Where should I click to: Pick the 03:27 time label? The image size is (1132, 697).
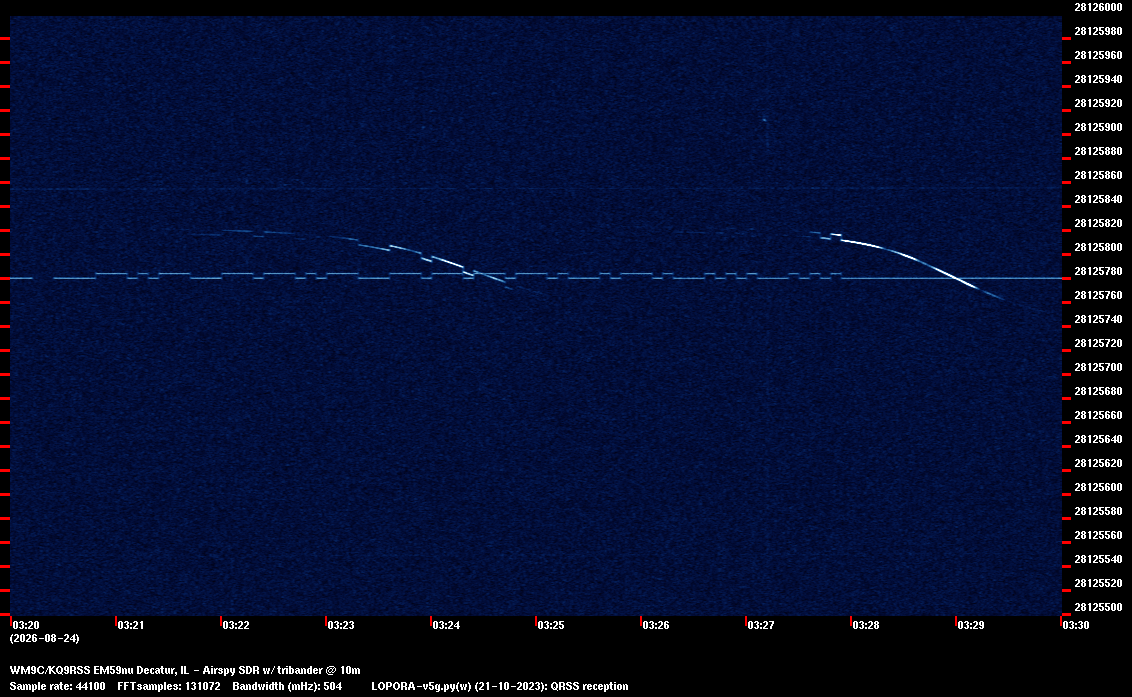click(761, 625)
